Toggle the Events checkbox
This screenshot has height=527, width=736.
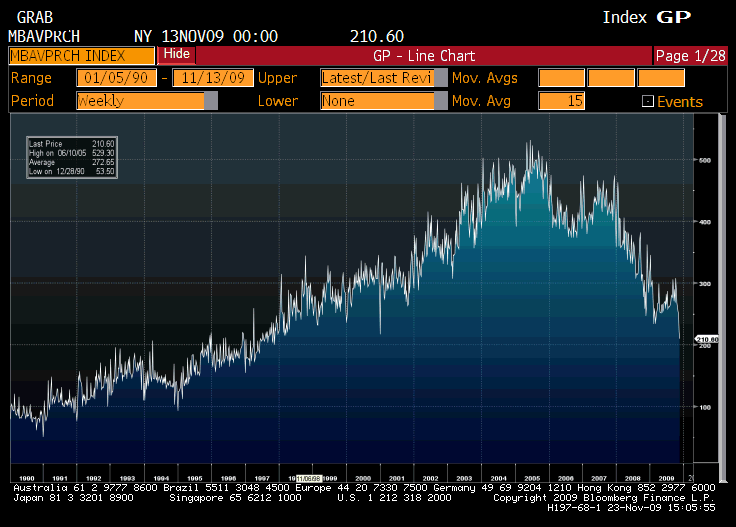coord(647,101)
